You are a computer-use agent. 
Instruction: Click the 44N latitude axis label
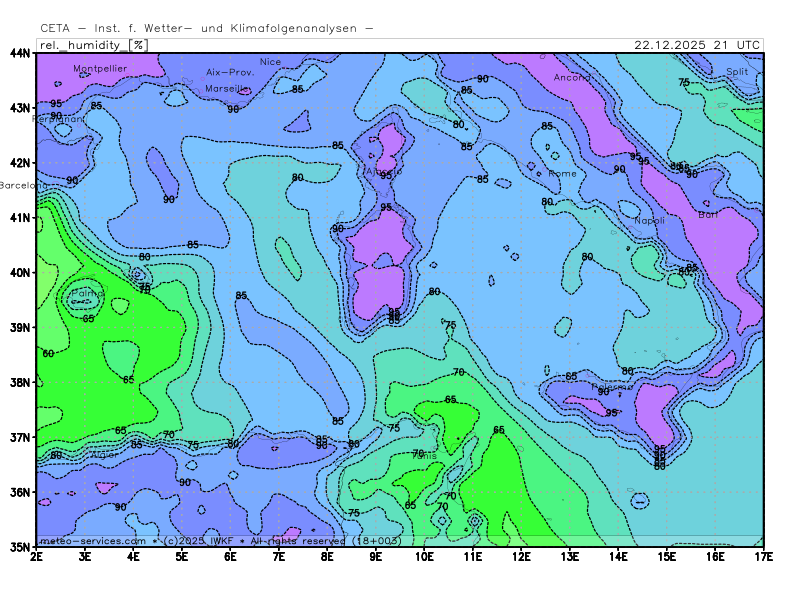pos(20,52)
